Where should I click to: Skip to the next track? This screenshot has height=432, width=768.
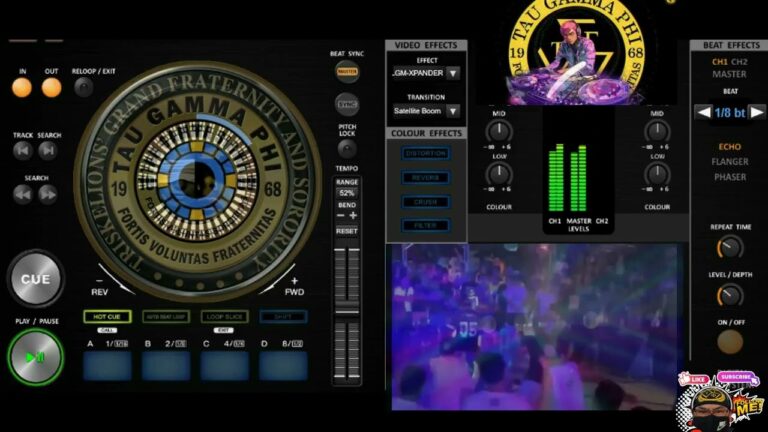tap(48, 151)
